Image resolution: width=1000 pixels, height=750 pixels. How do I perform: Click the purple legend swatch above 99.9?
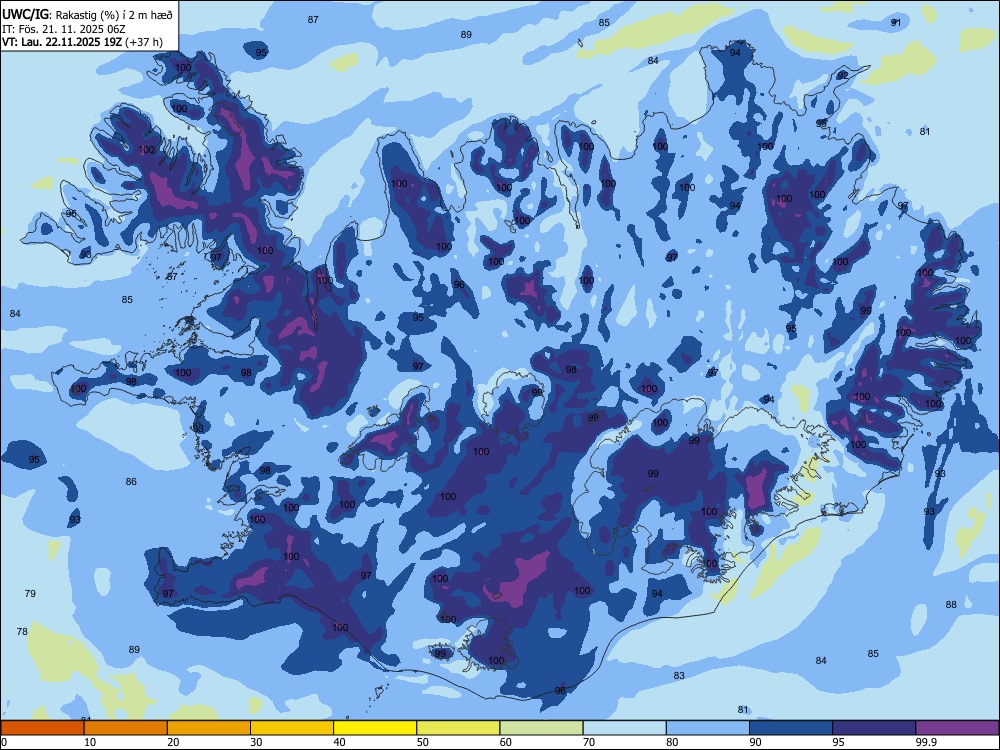pyautogui.click(x=957, y=728)
